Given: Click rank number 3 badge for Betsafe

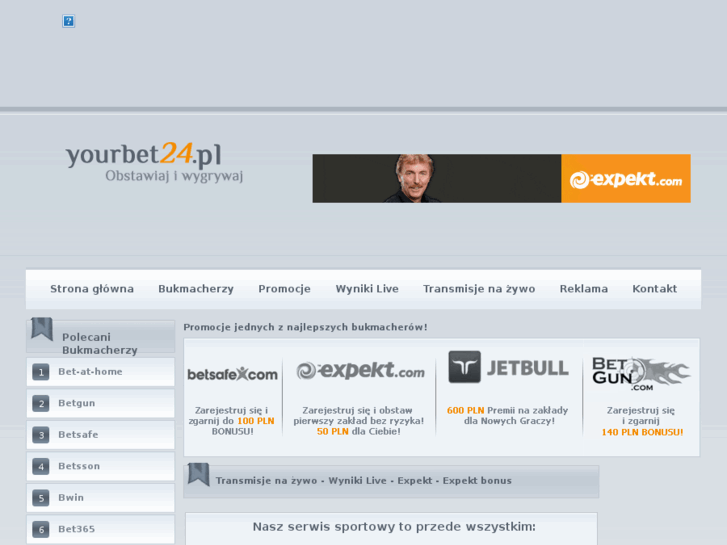Looking at the screenshot, I should pos(41,435).
